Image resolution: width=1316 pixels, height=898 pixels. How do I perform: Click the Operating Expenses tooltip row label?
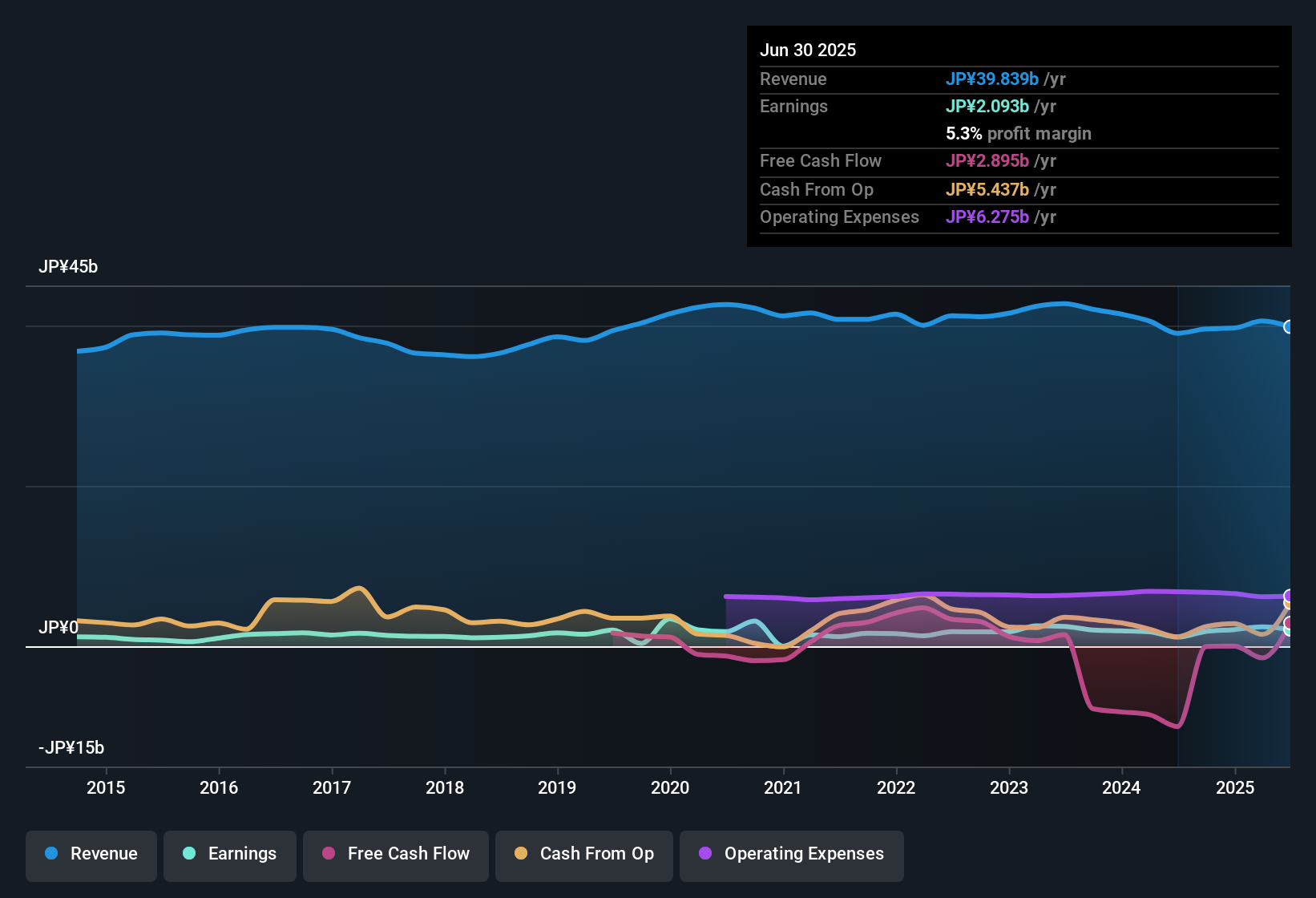click(x=839, y=216)
